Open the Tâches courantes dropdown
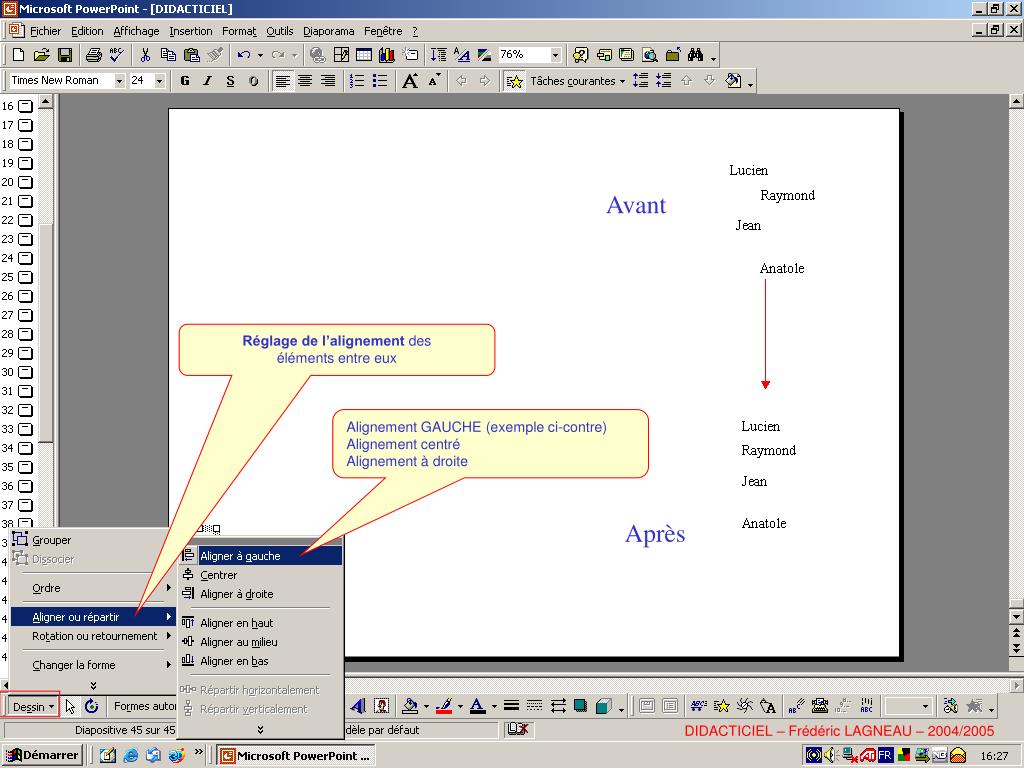The image size is (1024, 768). (577, 81)
